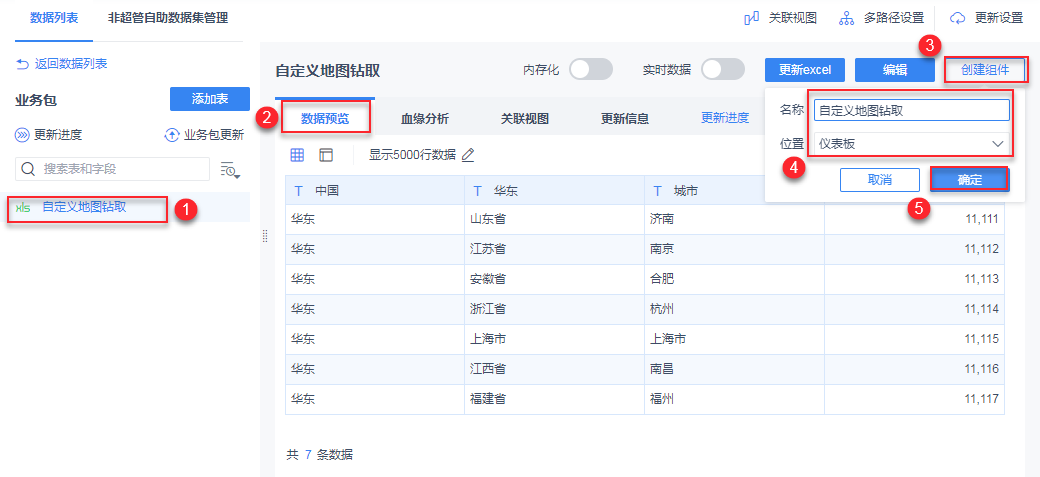Select 自定义地图钻取 table in sidebar
This screenshot has height=477, width=1040.
84,208
